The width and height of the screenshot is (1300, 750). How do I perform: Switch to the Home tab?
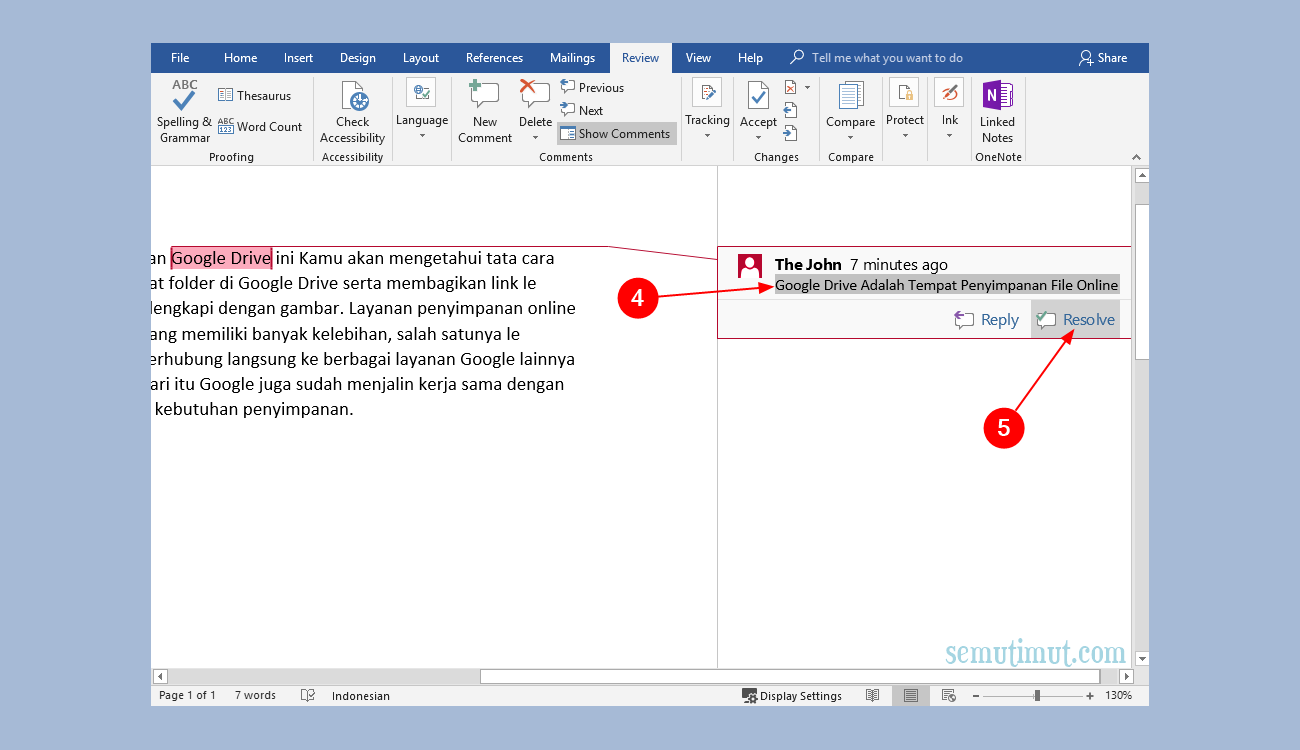pyautogui.click(x=240, y=58)
